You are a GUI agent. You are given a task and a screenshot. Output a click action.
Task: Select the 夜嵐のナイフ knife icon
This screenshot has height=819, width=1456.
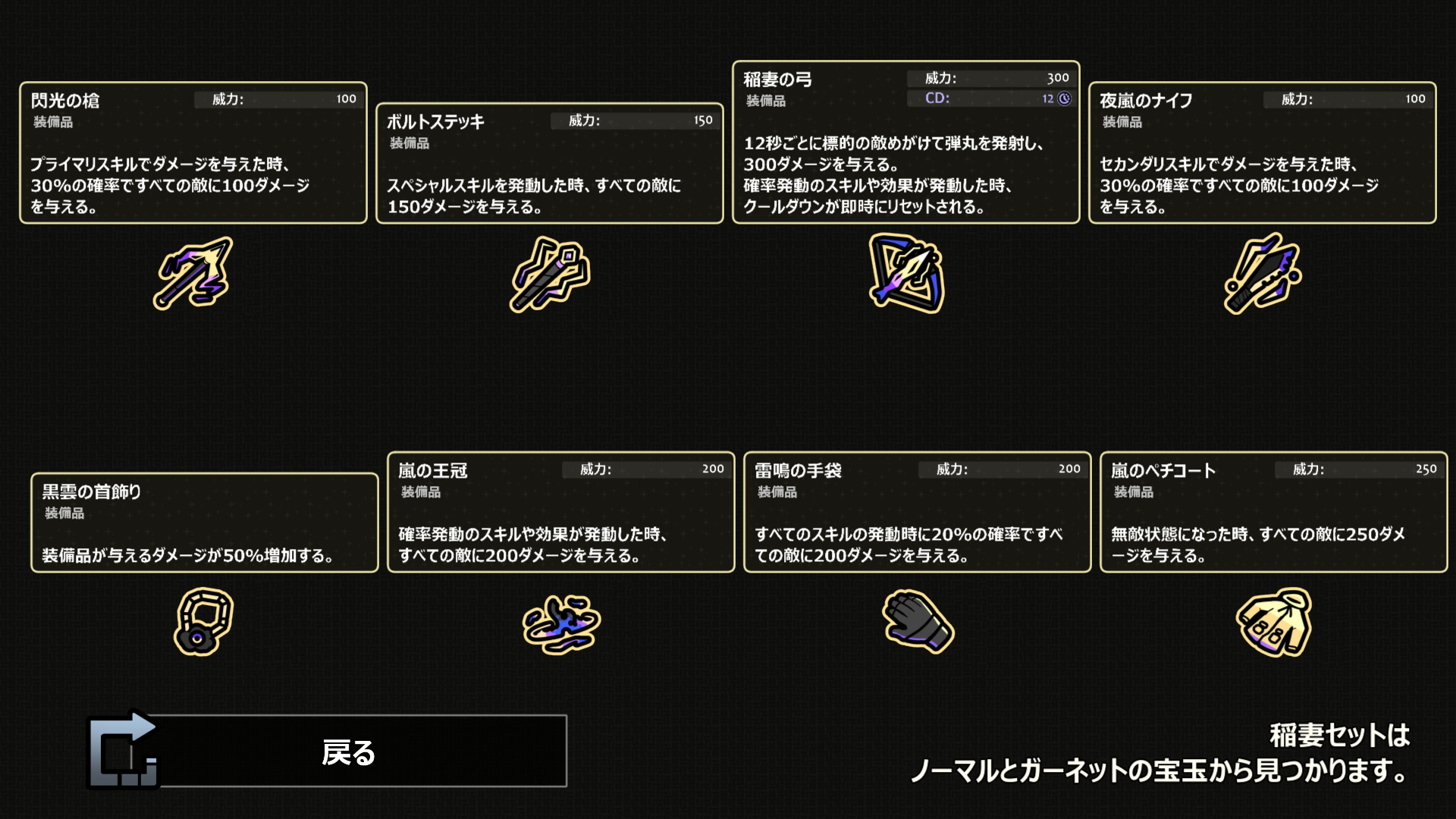[1263, 274]
